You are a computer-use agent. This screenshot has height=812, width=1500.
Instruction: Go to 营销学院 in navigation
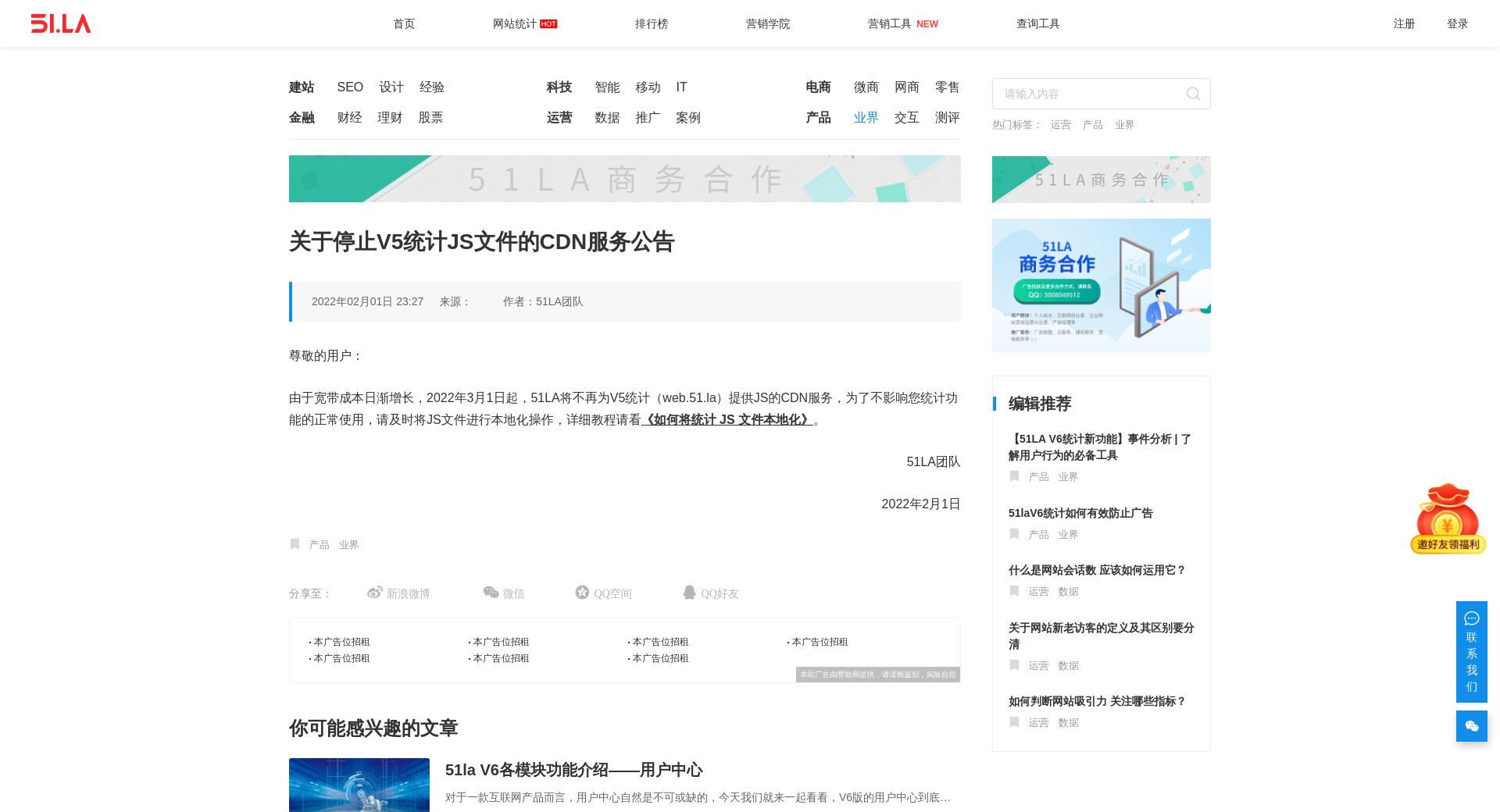click(767, 23)
